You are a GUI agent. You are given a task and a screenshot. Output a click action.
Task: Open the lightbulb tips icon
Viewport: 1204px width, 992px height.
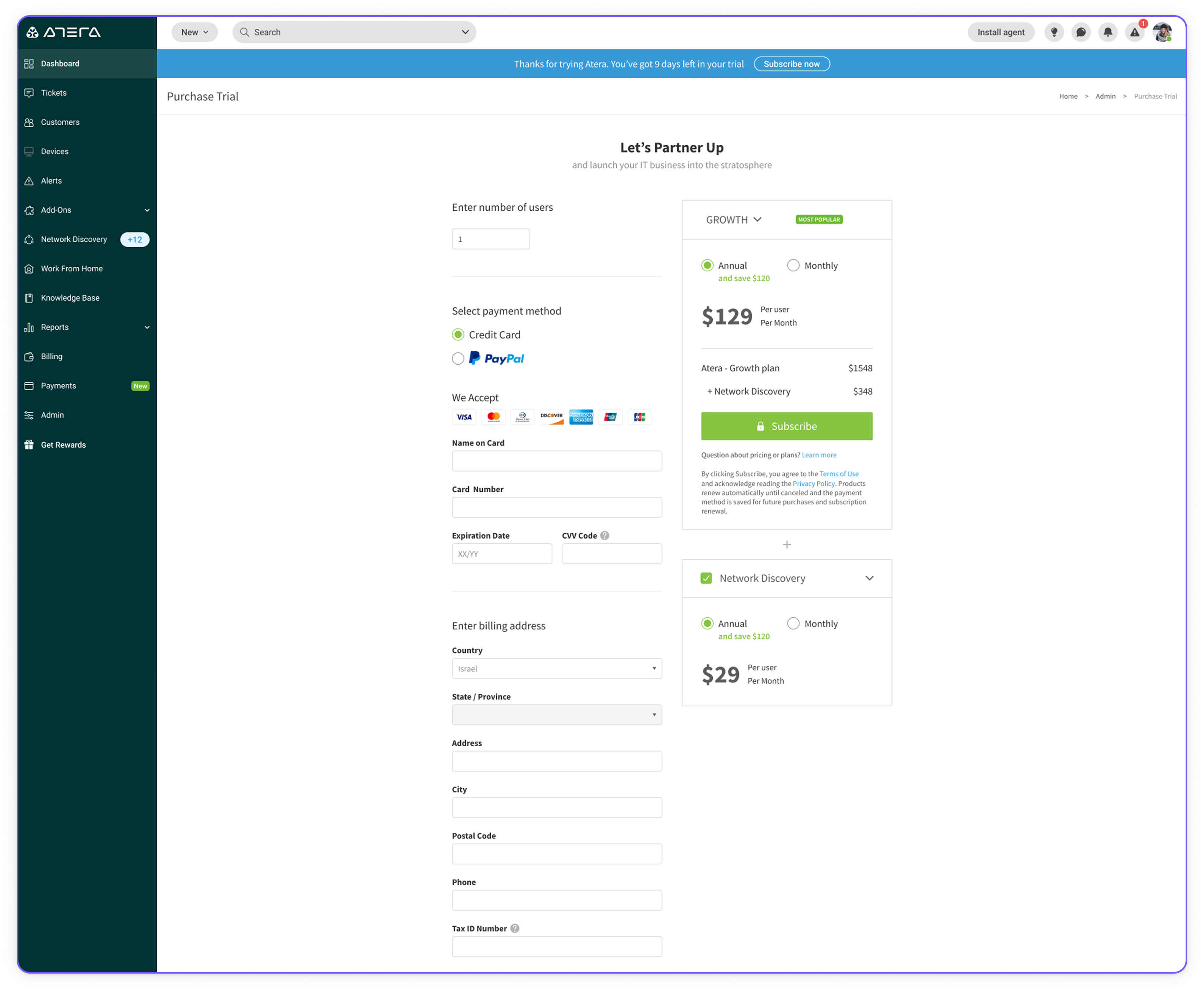pos(1054,32)
